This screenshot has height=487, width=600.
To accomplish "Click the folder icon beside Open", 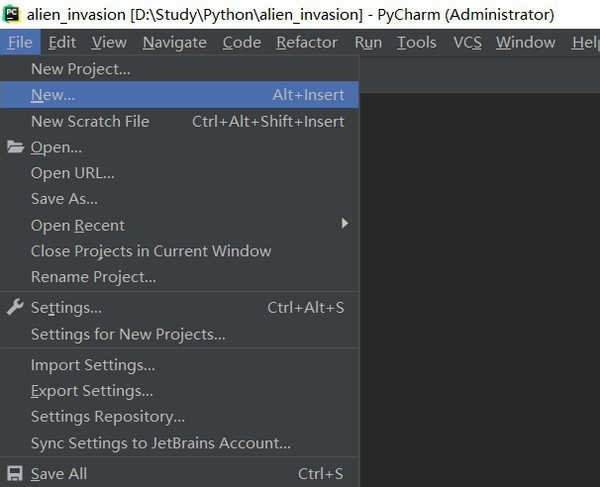I will [x=15, y=147].
